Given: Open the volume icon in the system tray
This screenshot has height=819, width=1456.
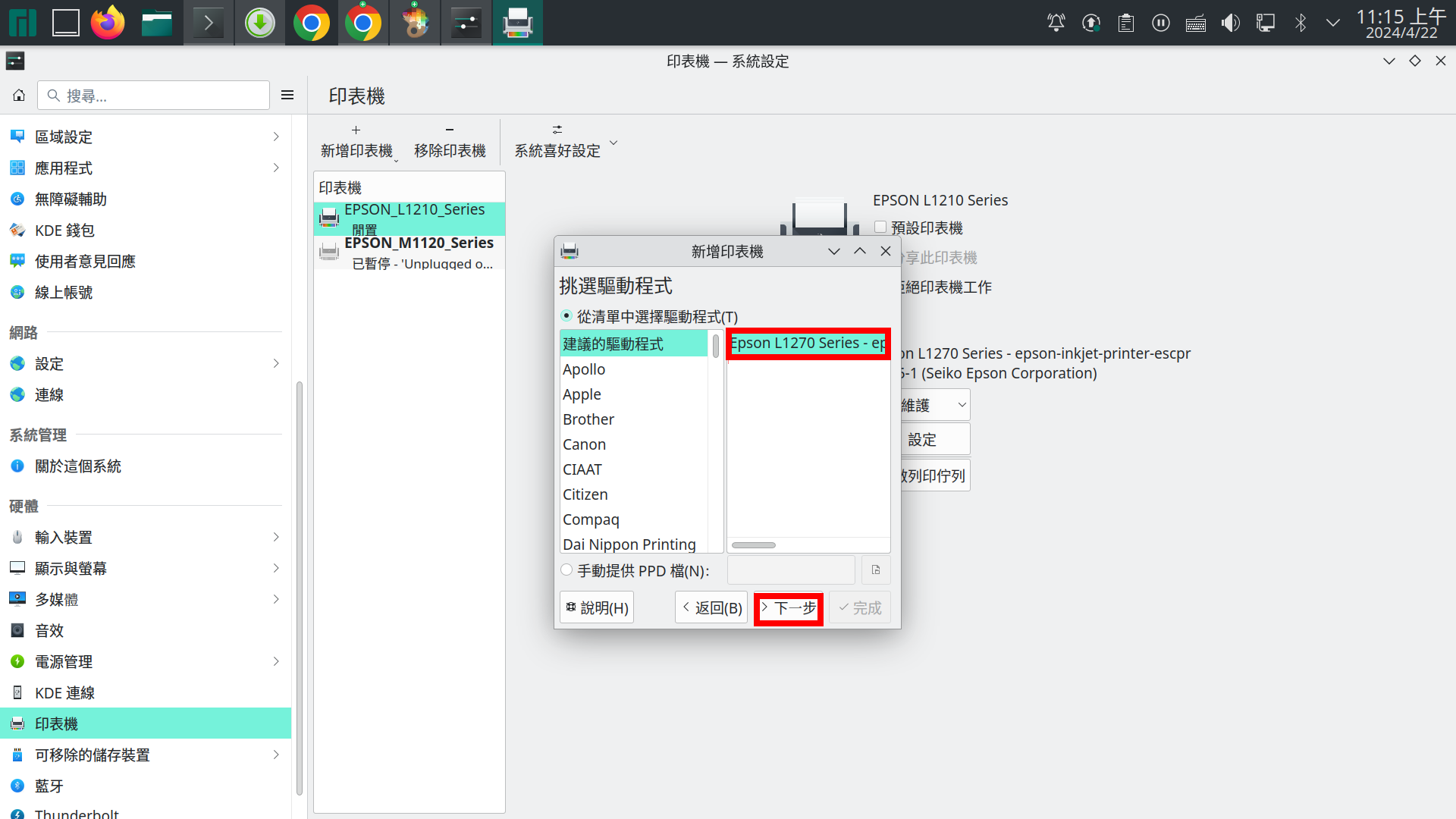Looking at the screenshot, I should tap(1230, 23).
